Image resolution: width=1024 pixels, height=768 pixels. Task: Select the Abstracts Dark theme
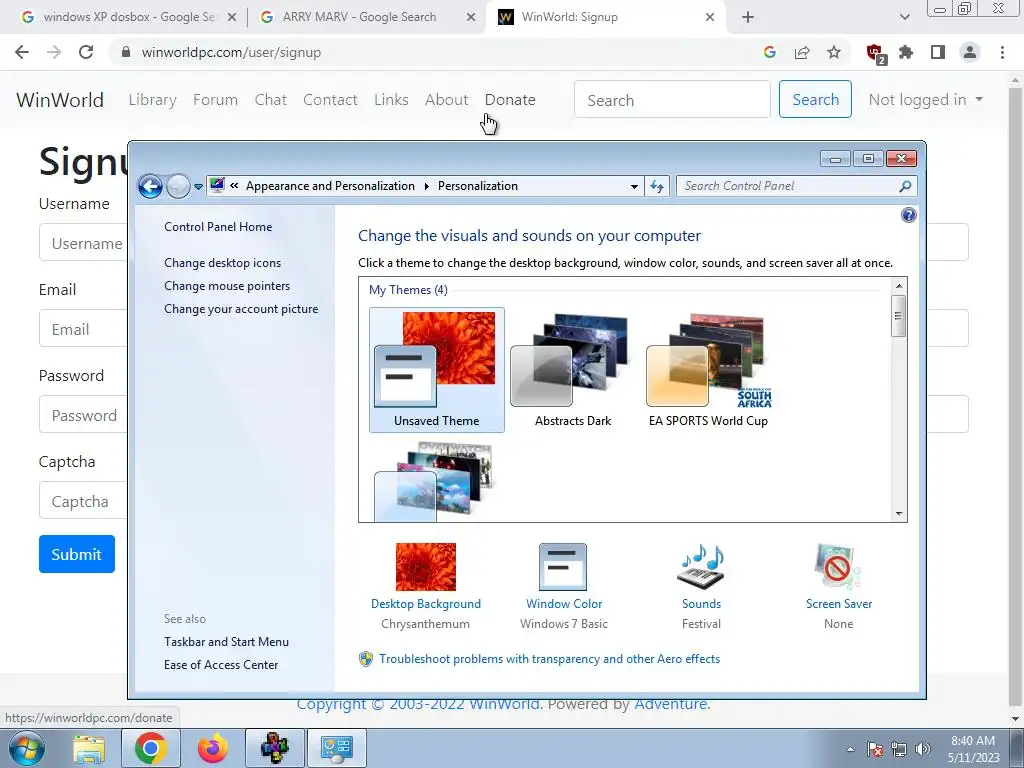click(x=573, y=370)
